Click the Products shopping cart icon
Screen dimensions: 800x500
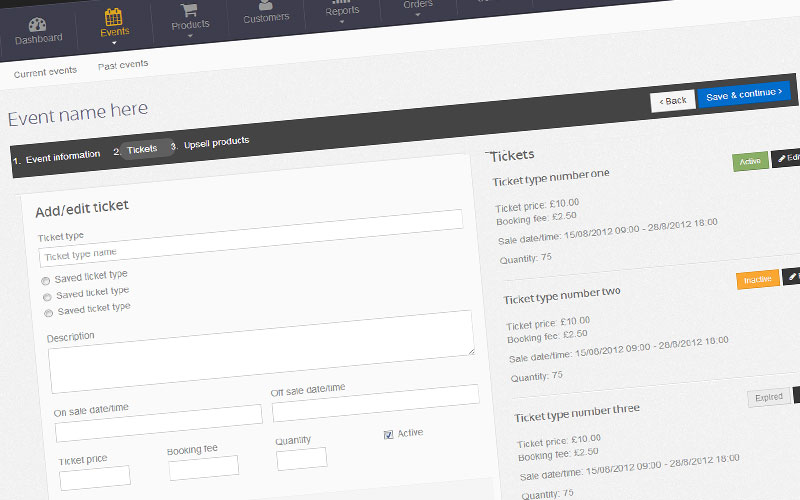tap(189, 10)
